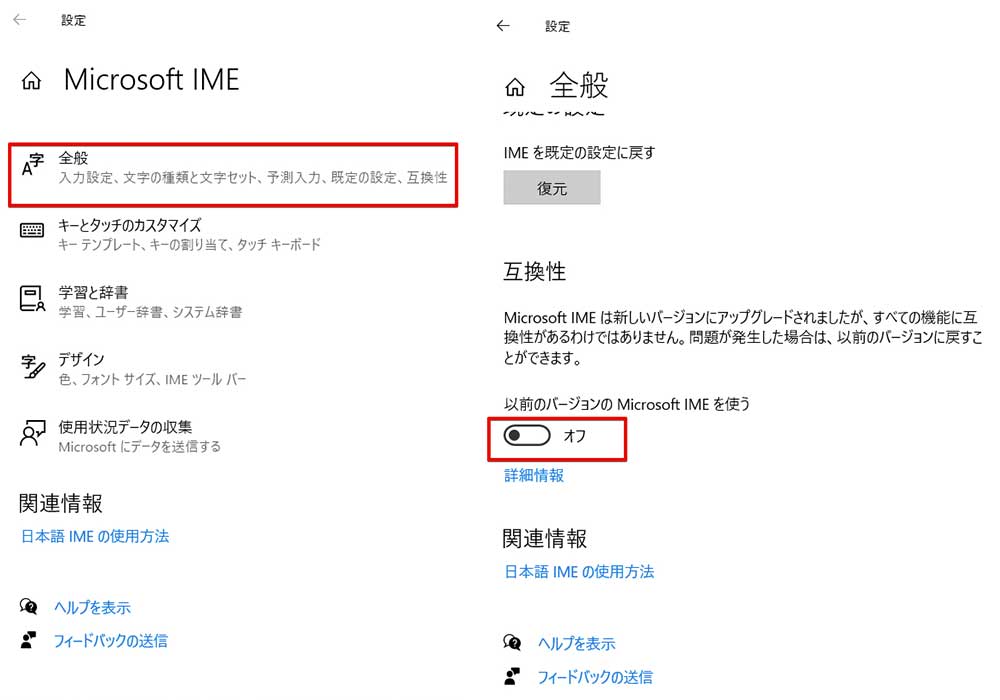Image resolution: width=1000 pixels, height=700 pixels.
Task: Open the 全般 settings category
Action: pos(233,175)
